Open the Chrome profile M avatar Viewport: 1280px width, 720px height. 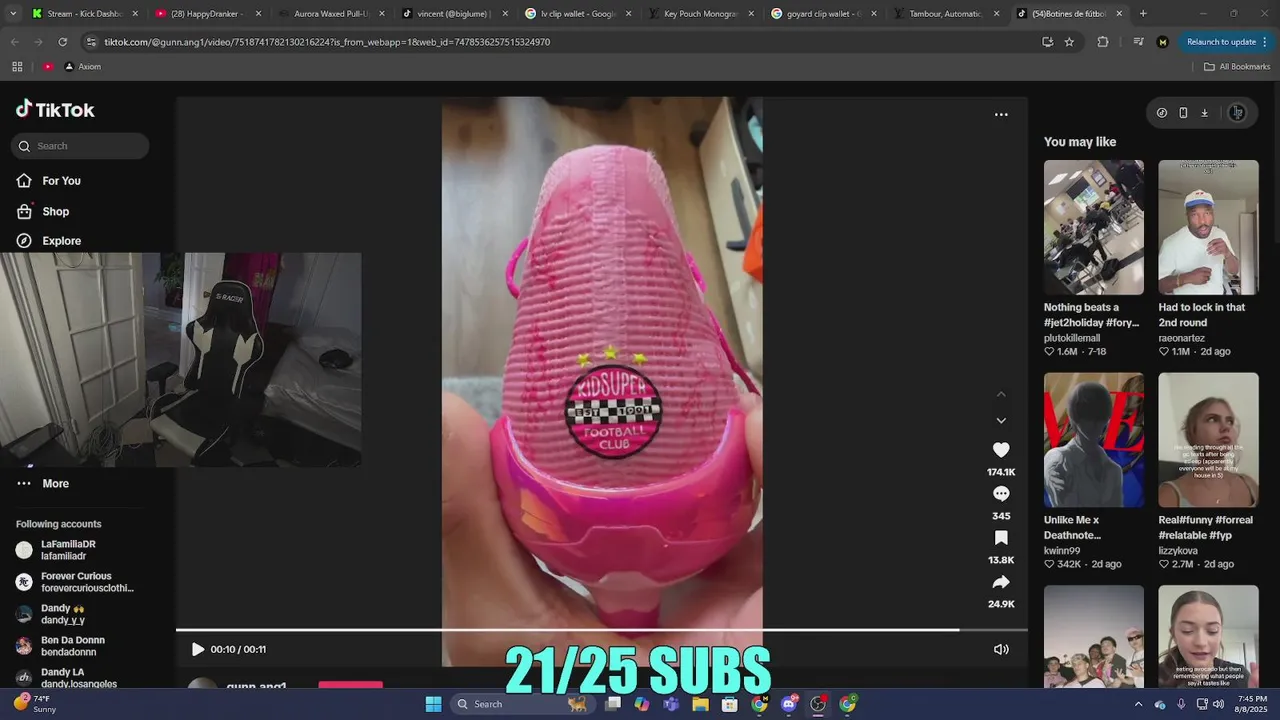tap(1162, 42)
